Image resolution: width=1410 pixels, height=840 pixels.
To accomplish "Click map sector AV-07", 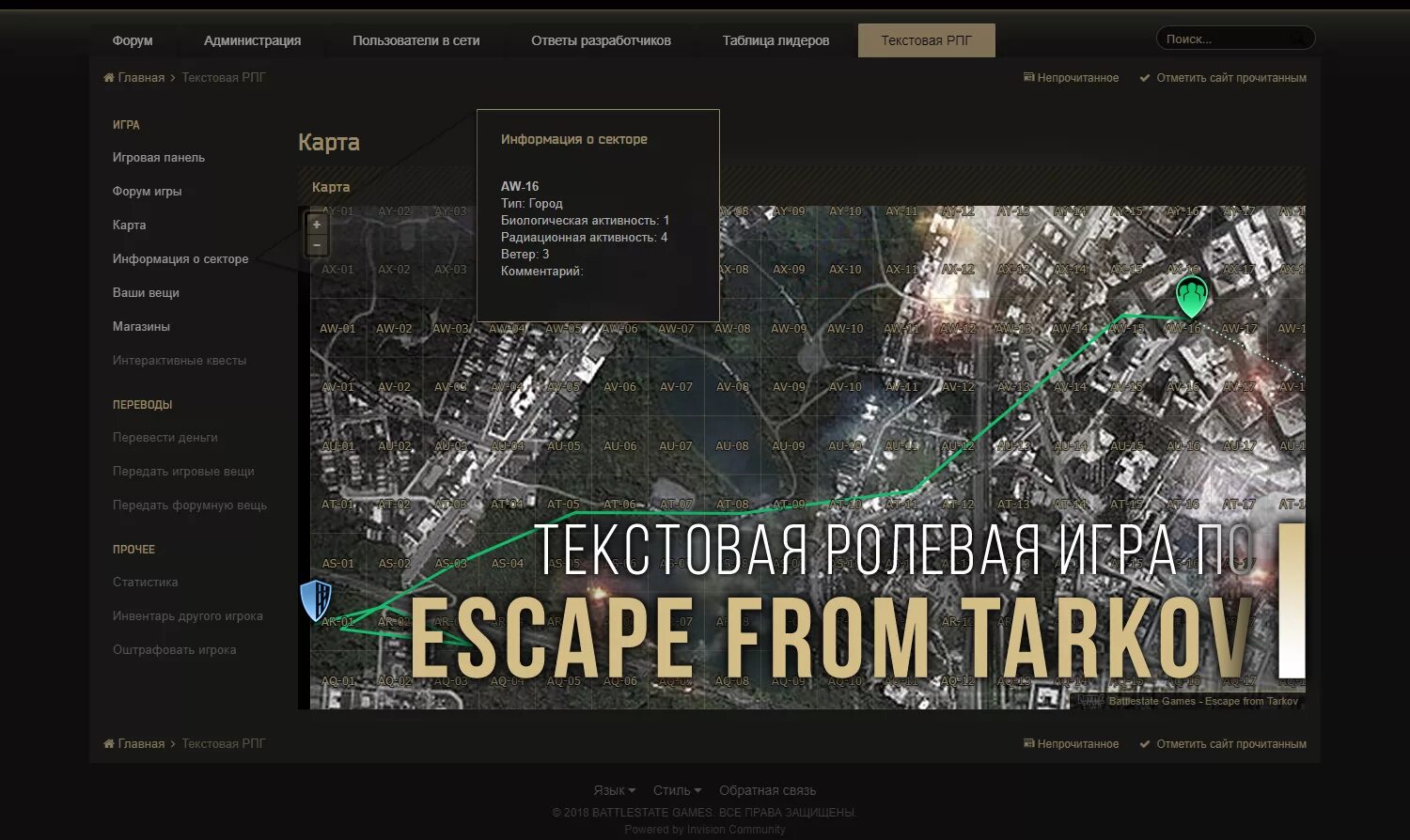I will 676,387.
